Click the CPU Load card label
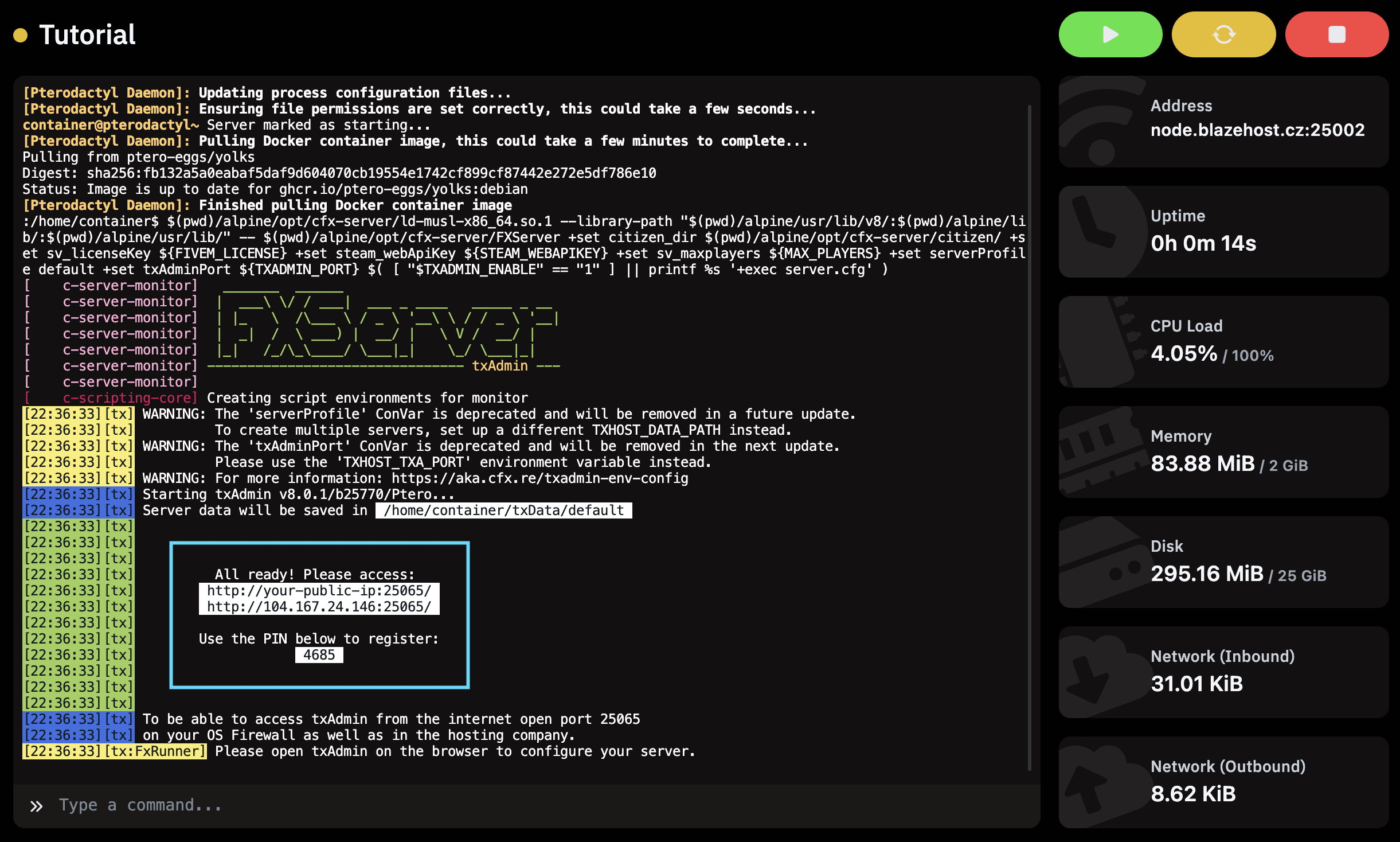 pos(1186,326)
